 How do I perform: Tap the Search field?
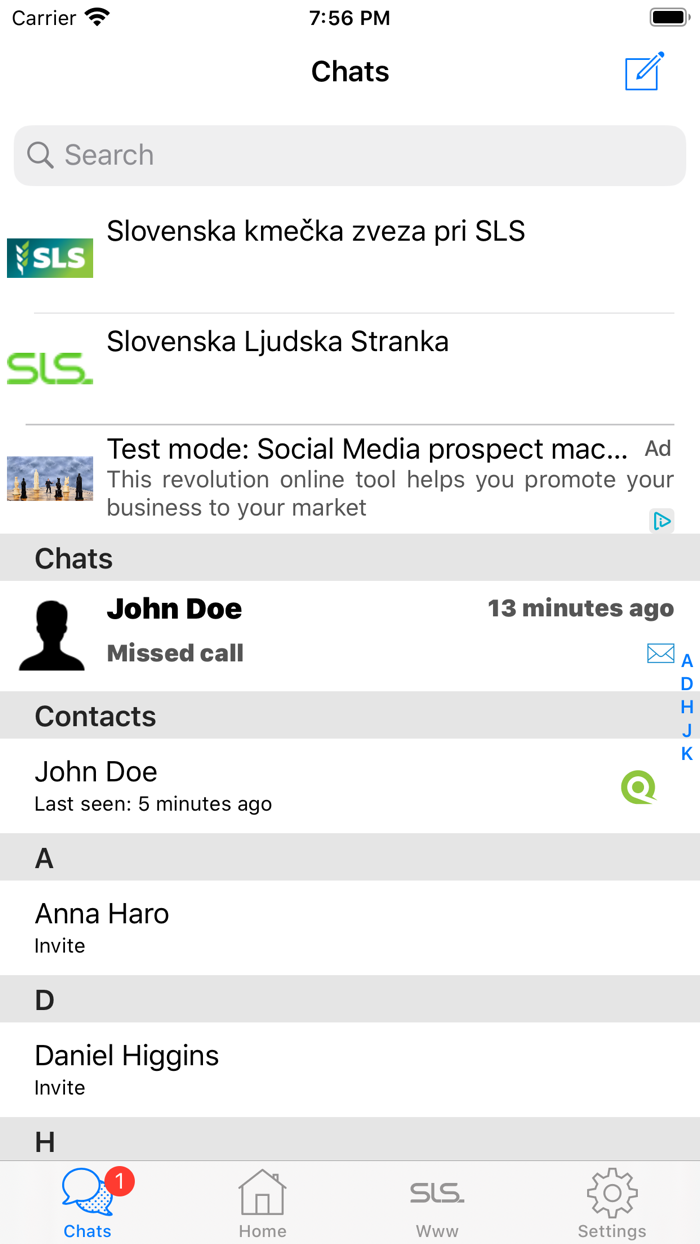[349, 155]
